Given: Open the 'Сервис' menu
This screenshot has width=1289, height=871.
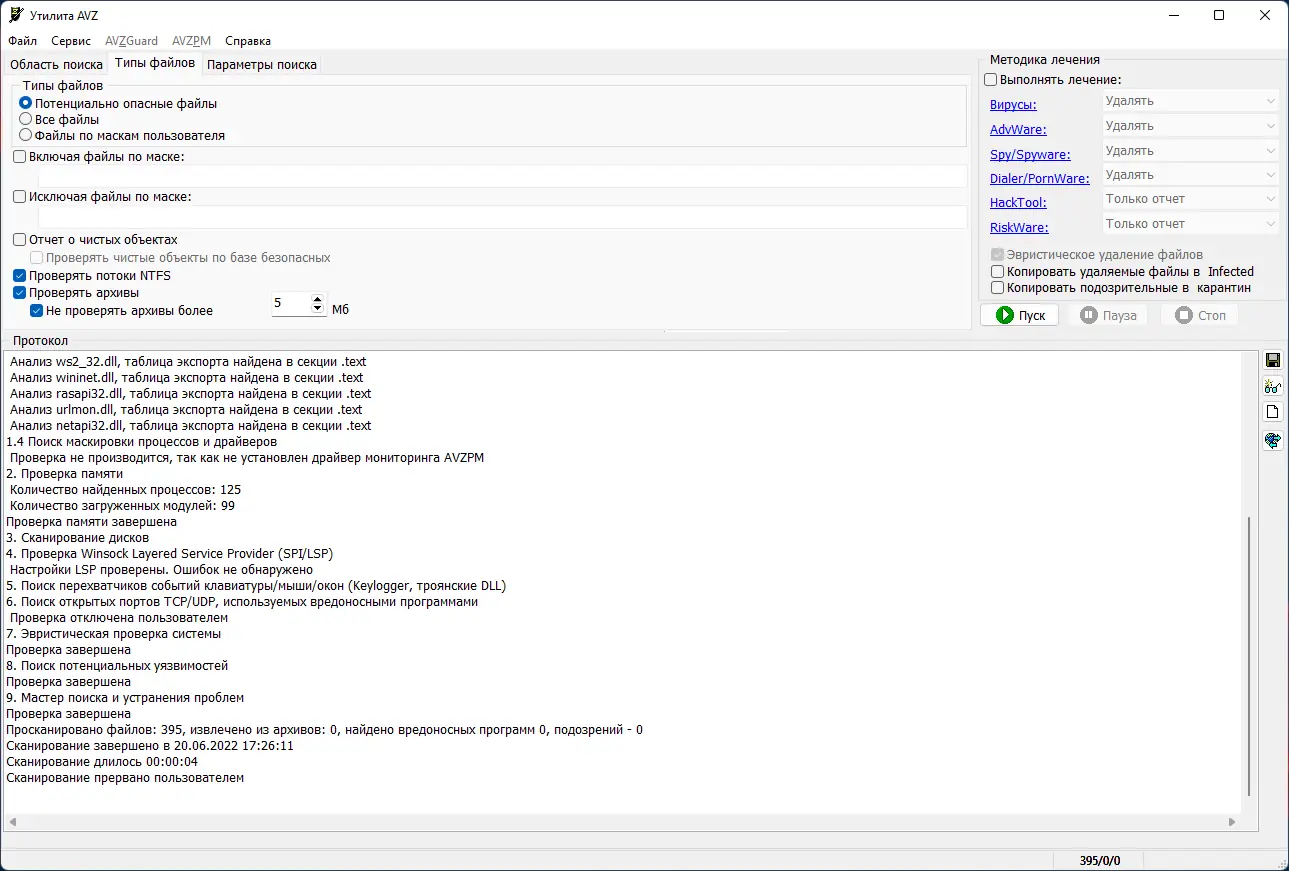Looking at the screenshot, I should (71, 41).
